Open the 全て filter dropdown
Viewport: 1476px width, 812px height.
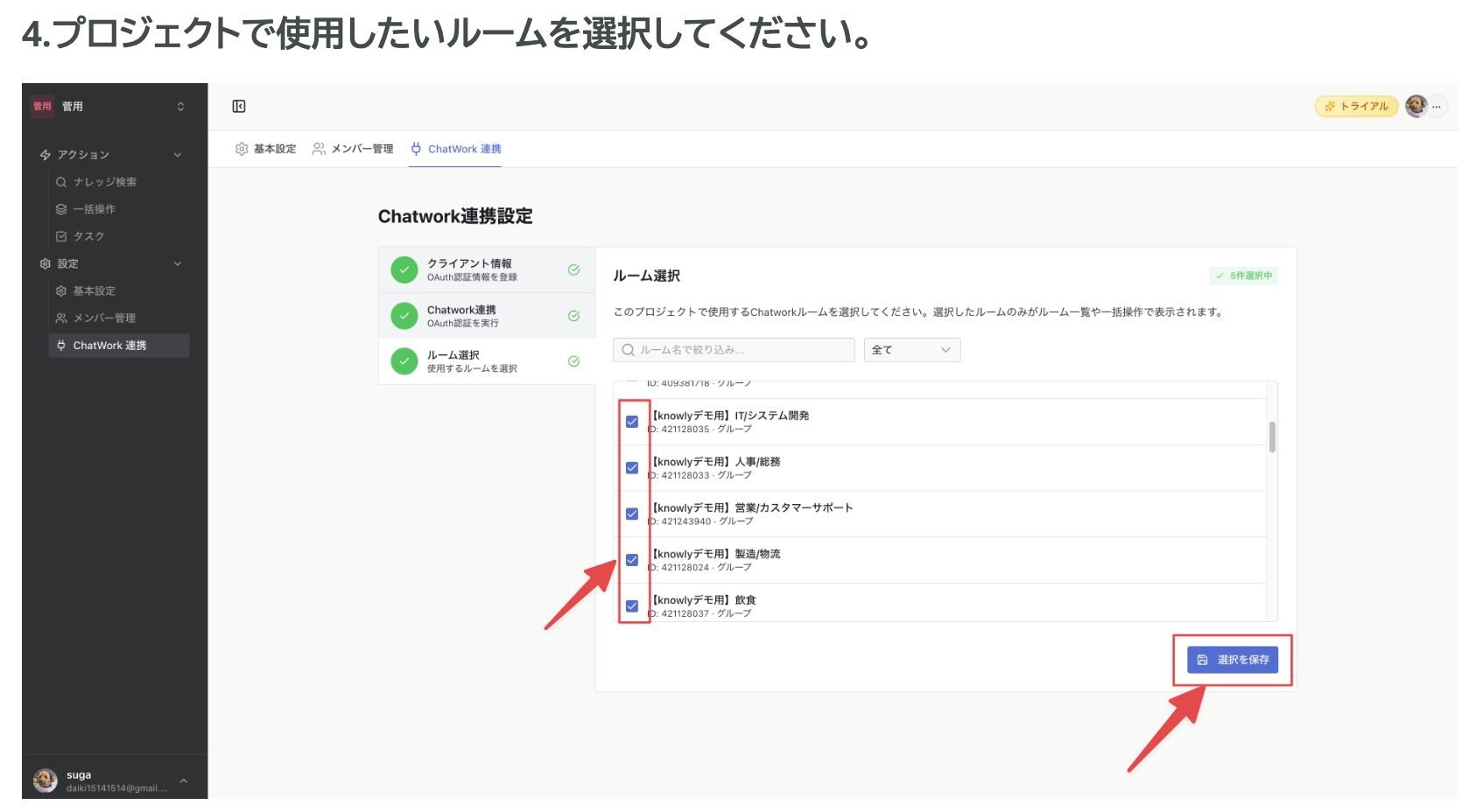pyautogui.click(x=911, y=349)
